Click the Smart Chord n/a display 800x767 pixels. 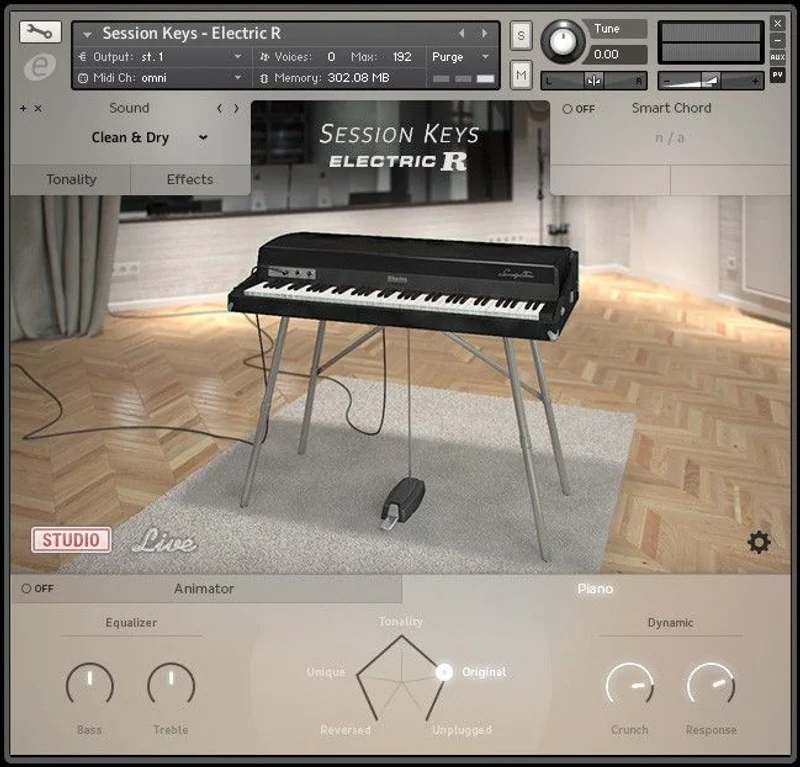(669, 138)
